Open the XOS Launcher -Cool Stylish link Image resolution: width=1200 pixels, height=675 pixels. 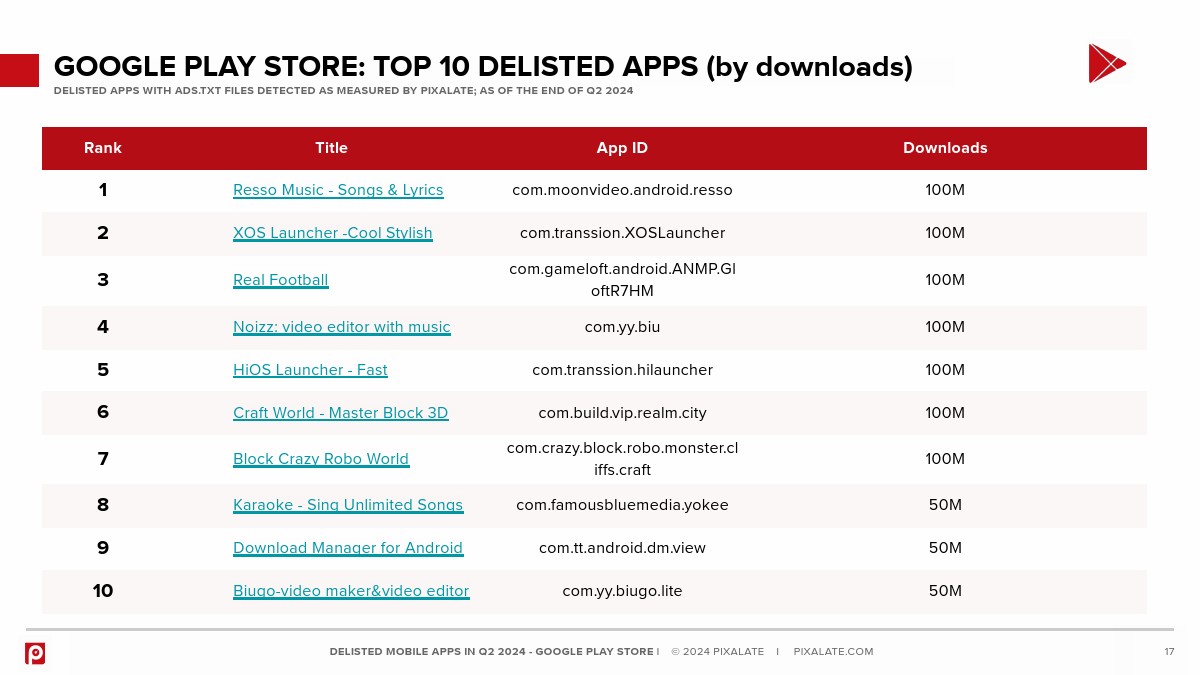pos(332,233)
